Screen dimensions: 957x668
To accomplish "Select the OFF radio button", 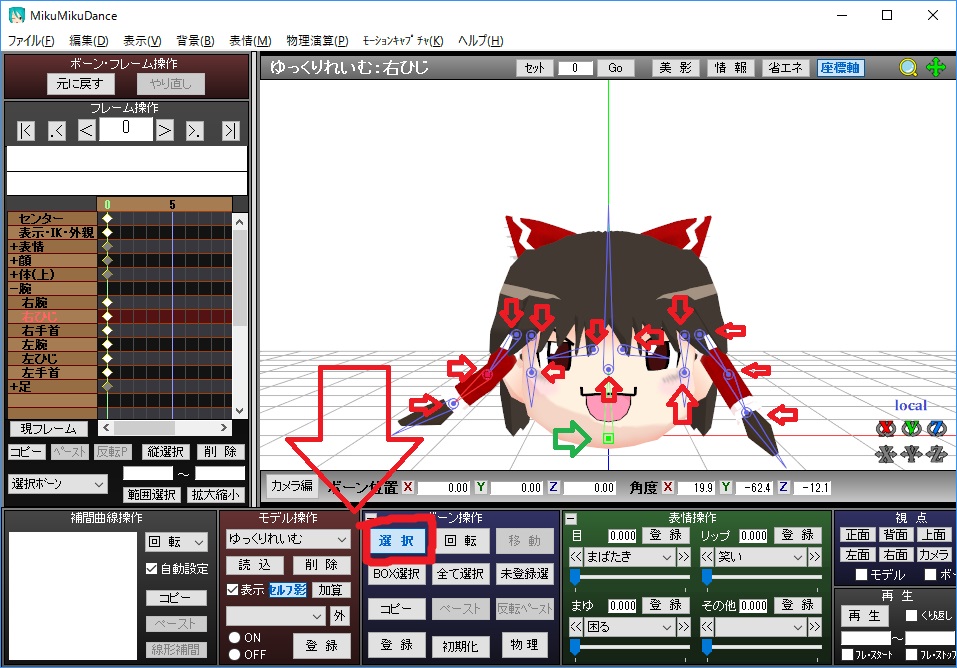I will 236,654.
